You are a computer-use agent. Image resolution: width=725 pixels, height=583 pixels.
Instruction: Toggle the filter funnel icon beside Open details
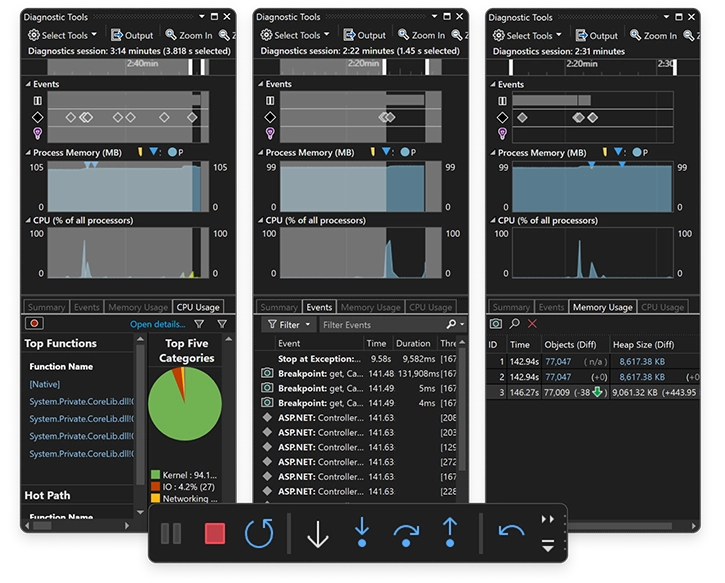click(x=199, y=325)
